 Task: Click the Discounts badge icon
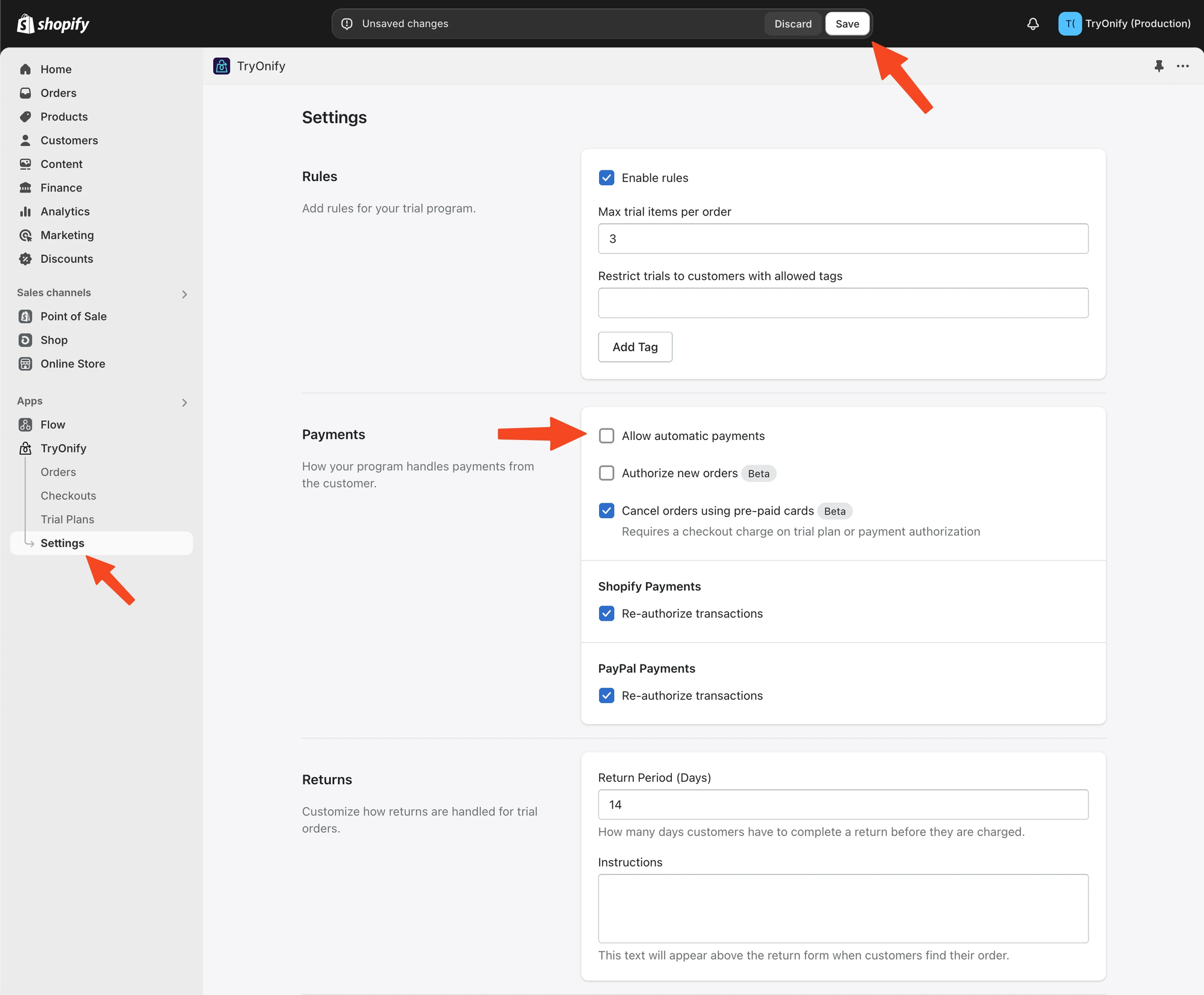point(25,259)
